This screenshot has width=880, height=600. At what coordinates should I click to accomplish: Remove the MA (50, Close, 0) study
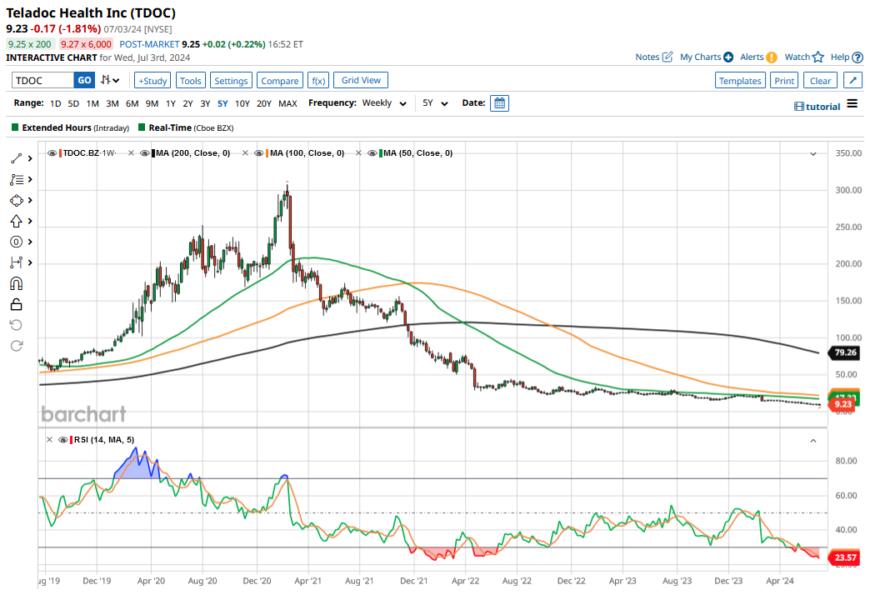tap(358, 153)
